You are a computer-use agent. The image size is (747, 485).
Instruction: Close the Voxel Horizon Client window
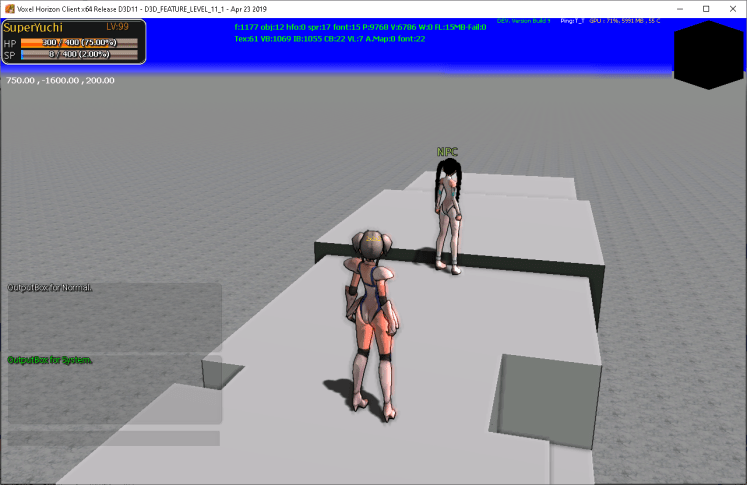[x=733, y=9]
